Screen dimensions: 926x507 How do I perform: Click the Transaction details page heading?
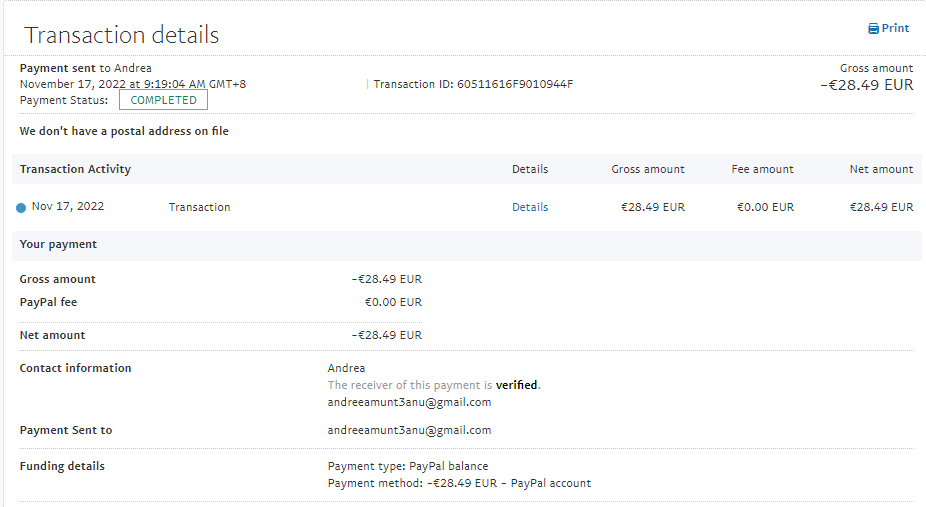pos(121,36)
